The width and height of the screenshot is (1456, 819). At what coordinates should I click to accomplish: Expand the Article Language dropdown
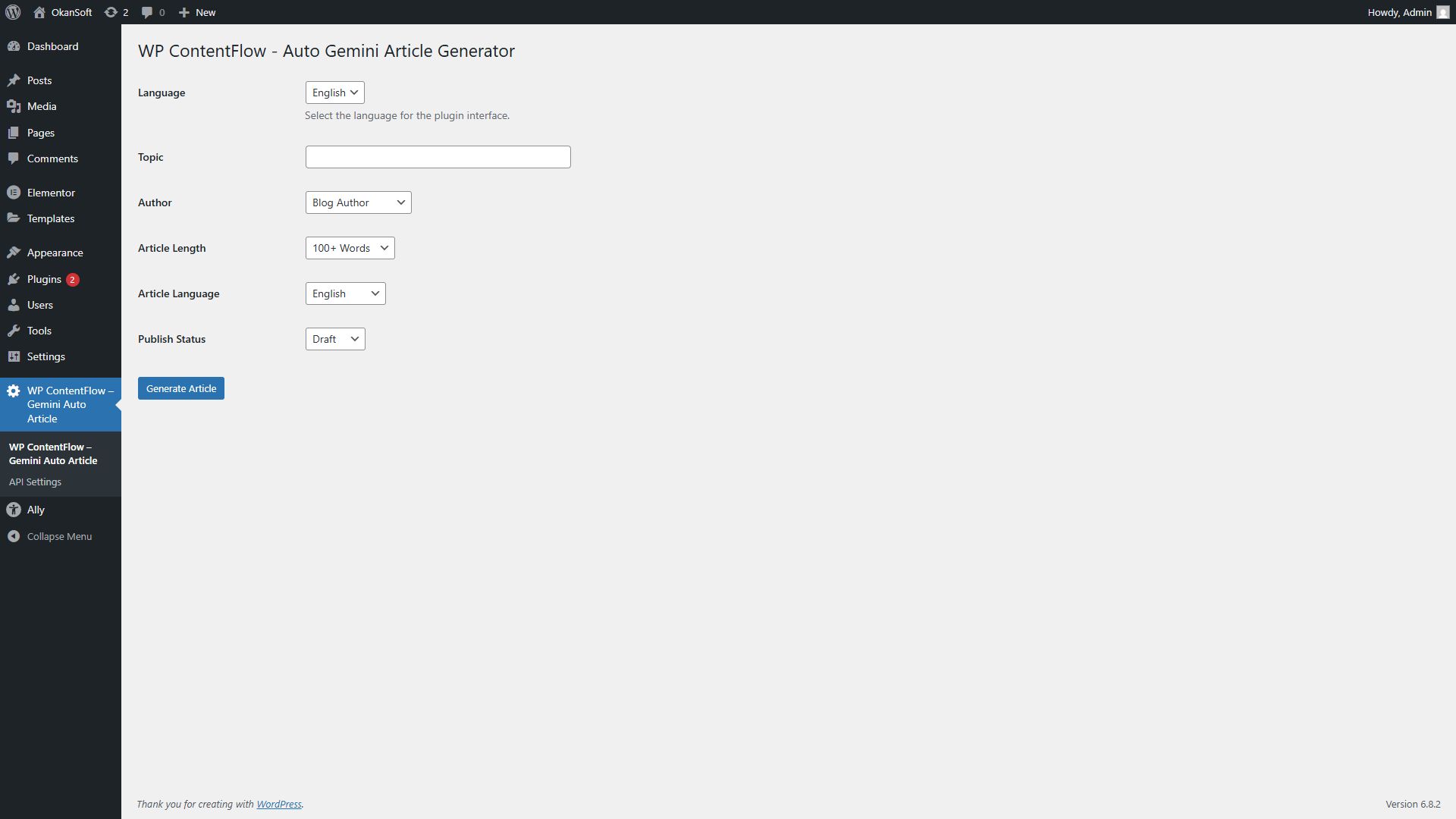[345, 293]
